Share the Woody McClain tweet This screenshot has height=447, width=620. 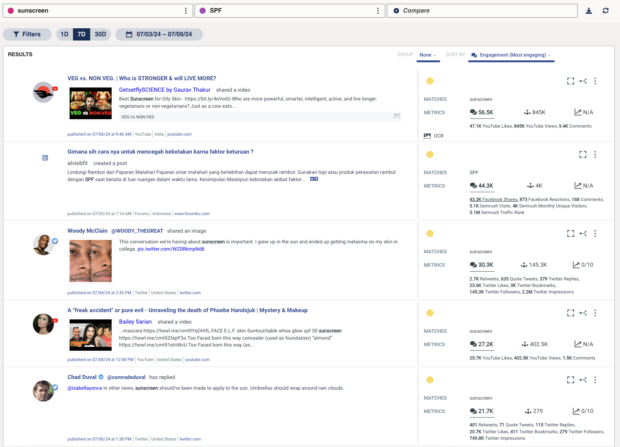[583, 233]
